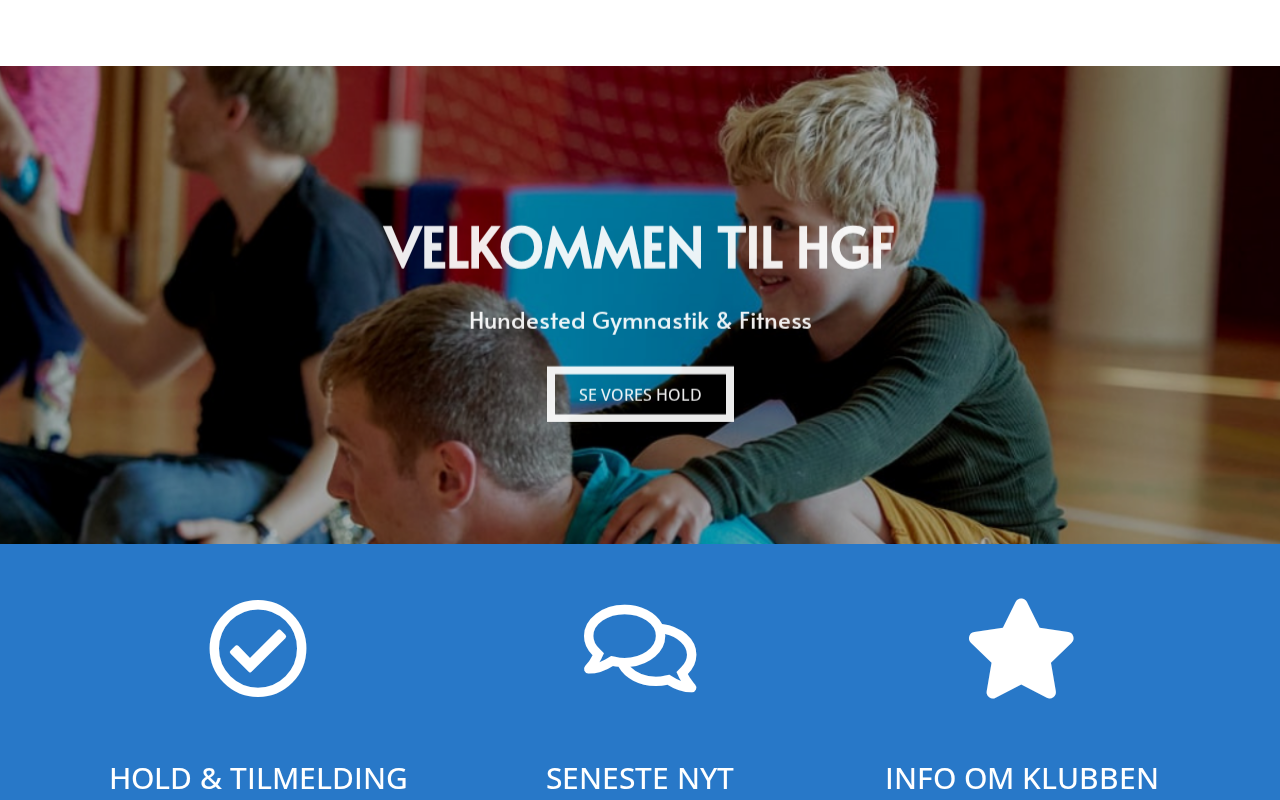Open the HOLD & TILMELDING heading link
The image size is (1280, 800).
pos(258,778)
